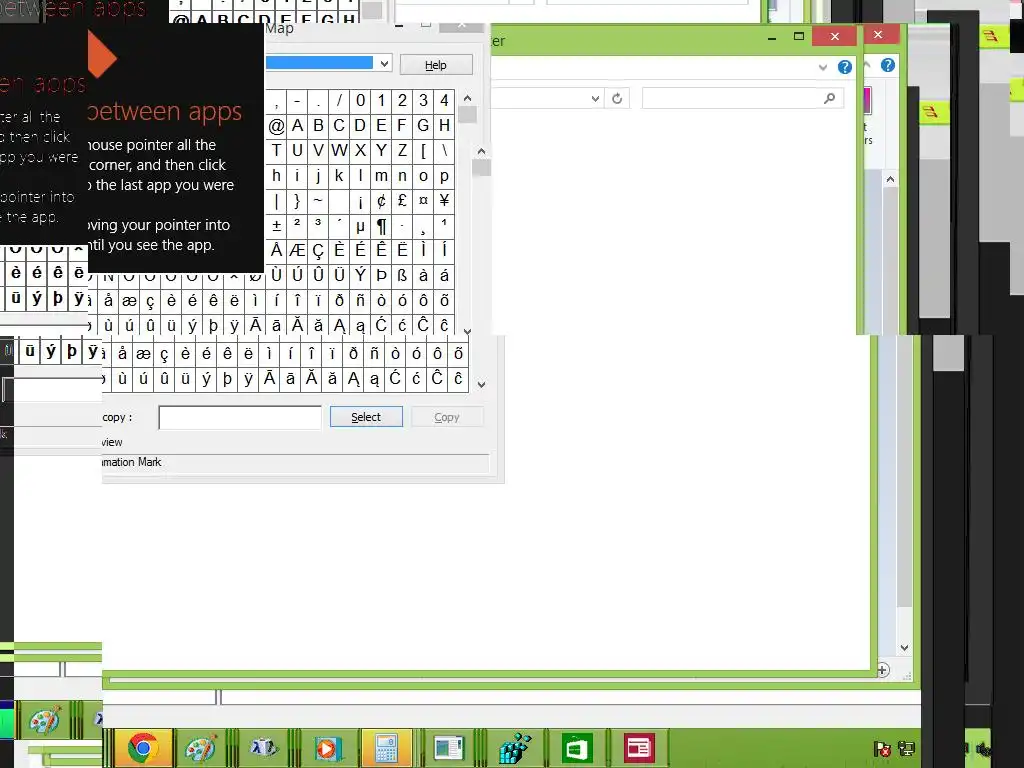Click the blue cubes taskbar icon
Viewport: 1024px width, 768px height.
click(x=515, y=748)
